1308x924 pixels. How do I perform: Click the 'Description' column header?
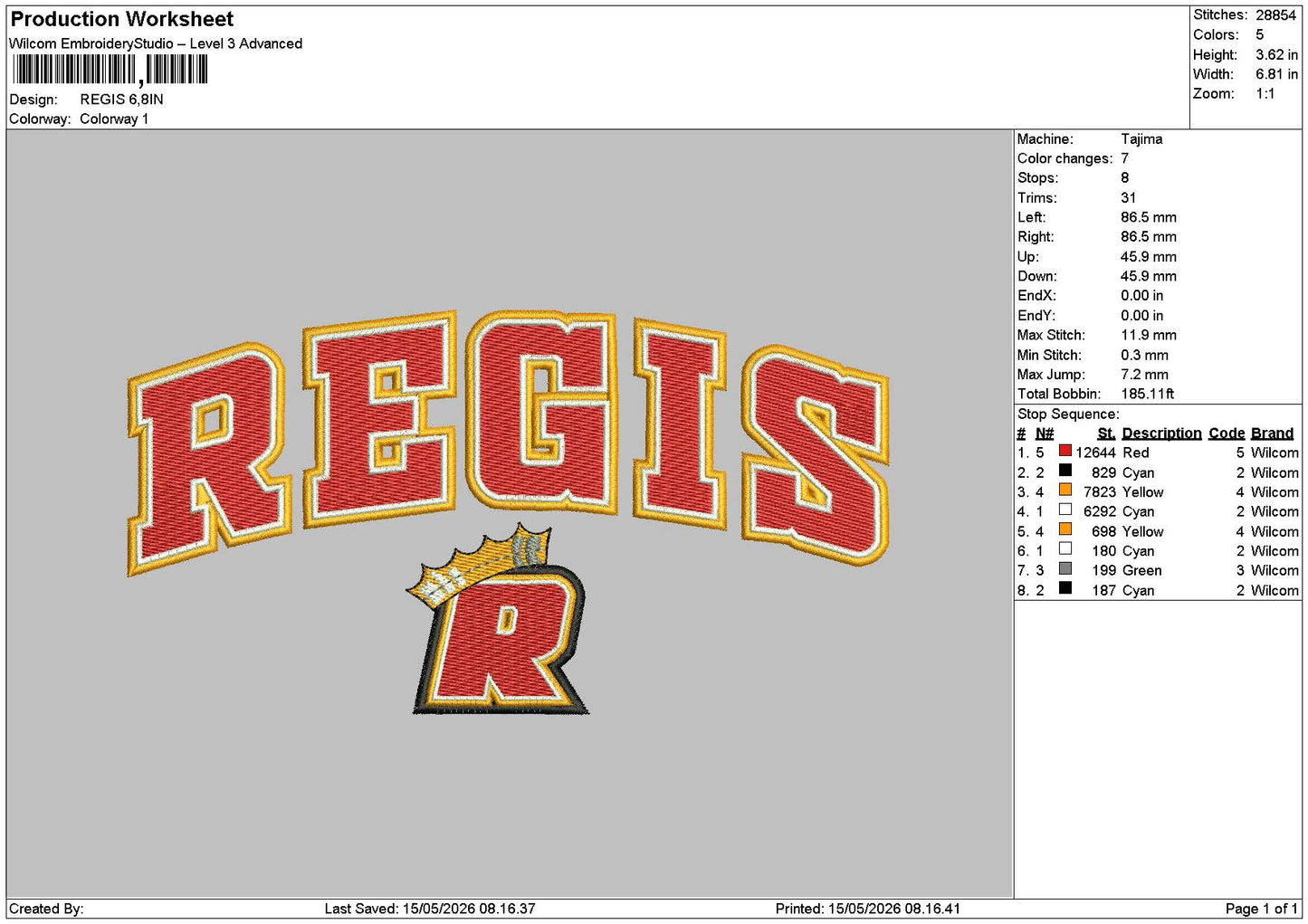pyautogui.click(x=1161, y=433)
